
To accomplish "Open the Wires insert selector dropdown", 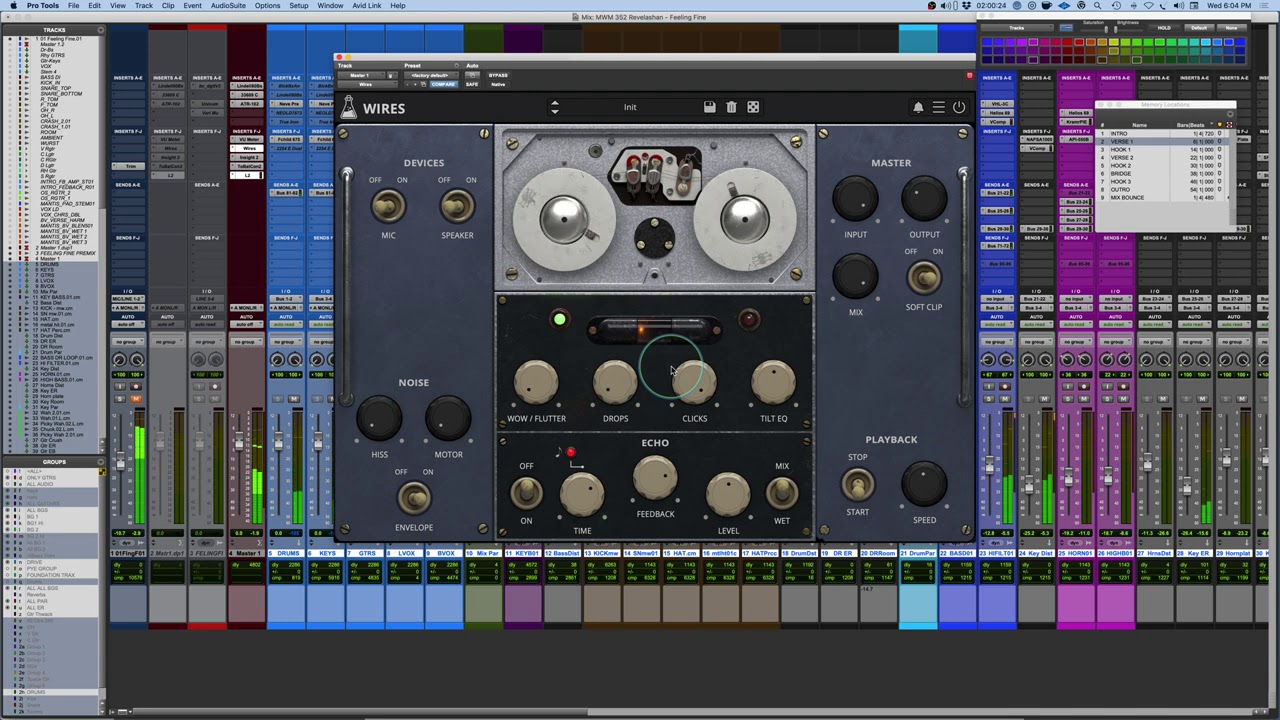I will coord(365,84).
